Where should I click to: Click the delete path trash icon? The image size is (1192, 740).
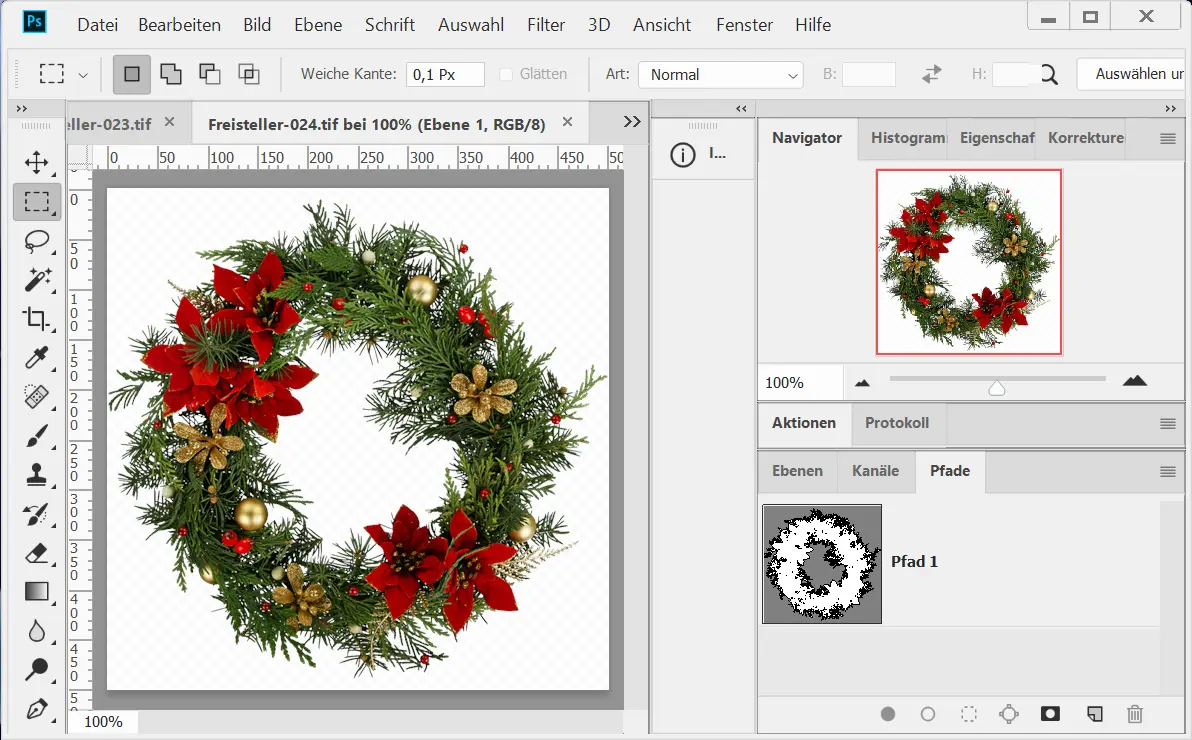click(x=1134, y=714)
